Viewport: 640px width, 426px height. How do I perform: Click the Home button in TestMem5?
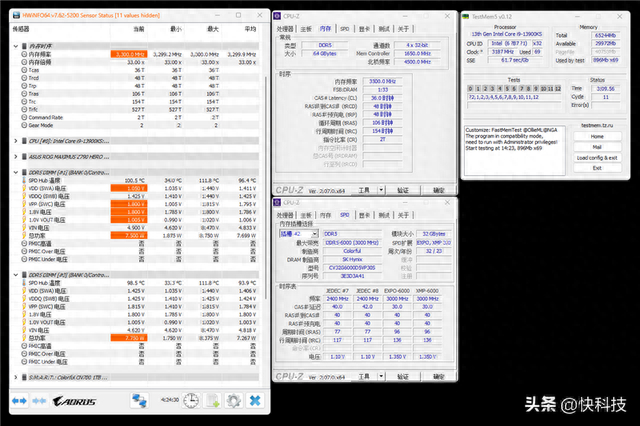596,136
